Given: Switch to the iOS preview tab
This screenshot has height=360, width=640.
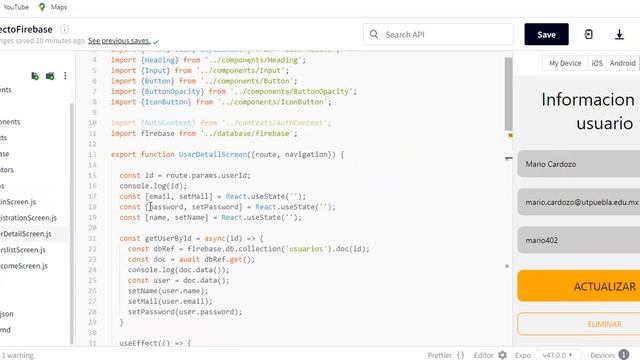Looking at the screenshot, I should tap(597, 63).
